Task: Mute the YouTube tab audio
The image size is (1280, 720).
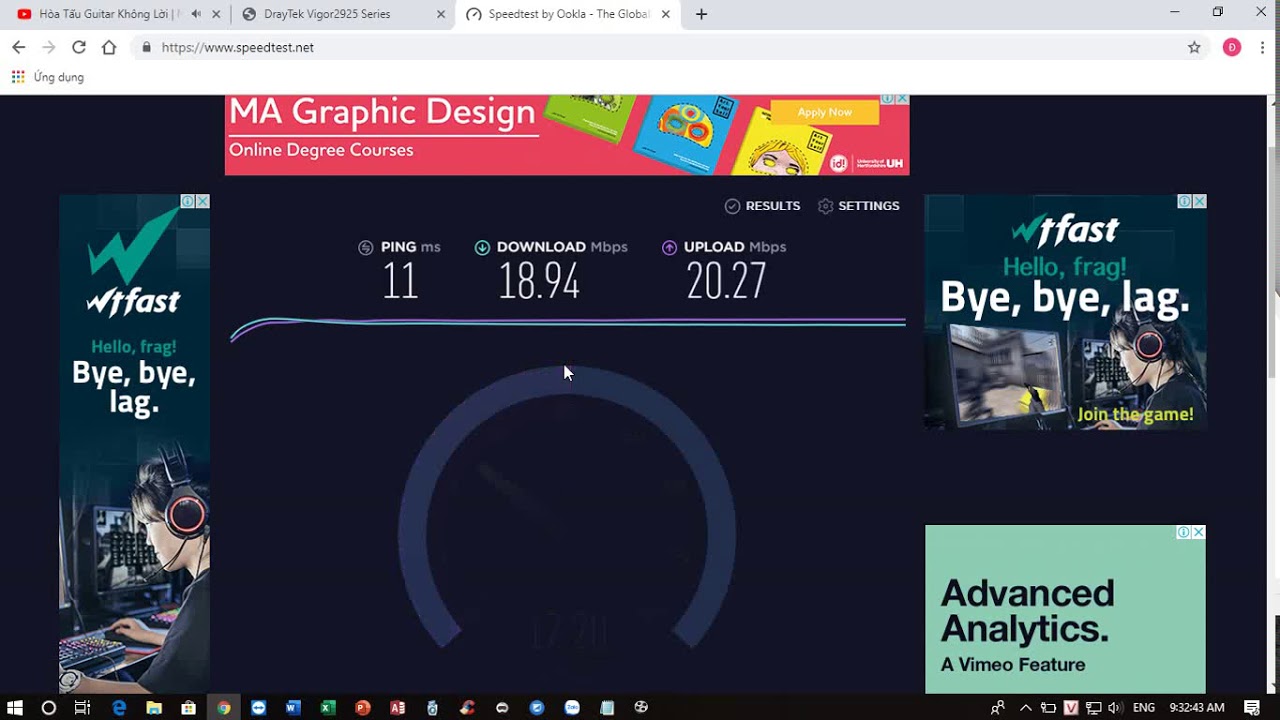Action: coord(195,14)
